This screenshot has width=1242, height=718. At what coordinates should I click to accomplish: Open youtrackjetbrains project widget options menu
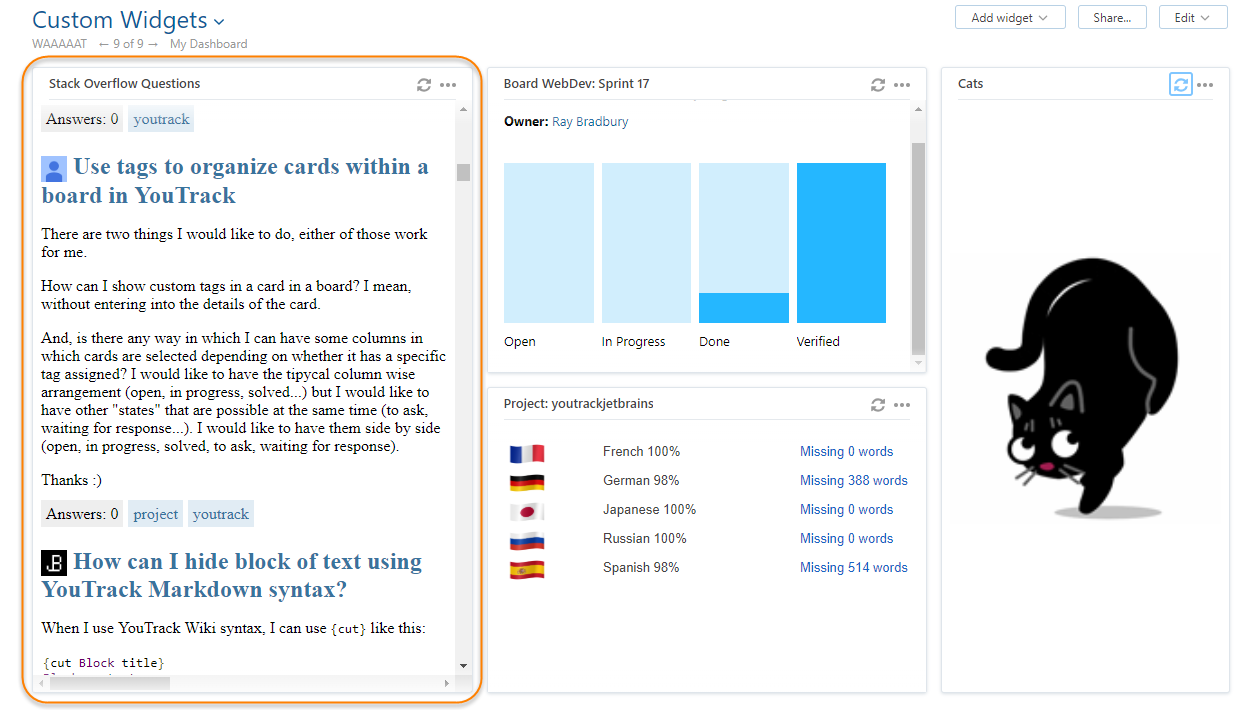point(902,405)
